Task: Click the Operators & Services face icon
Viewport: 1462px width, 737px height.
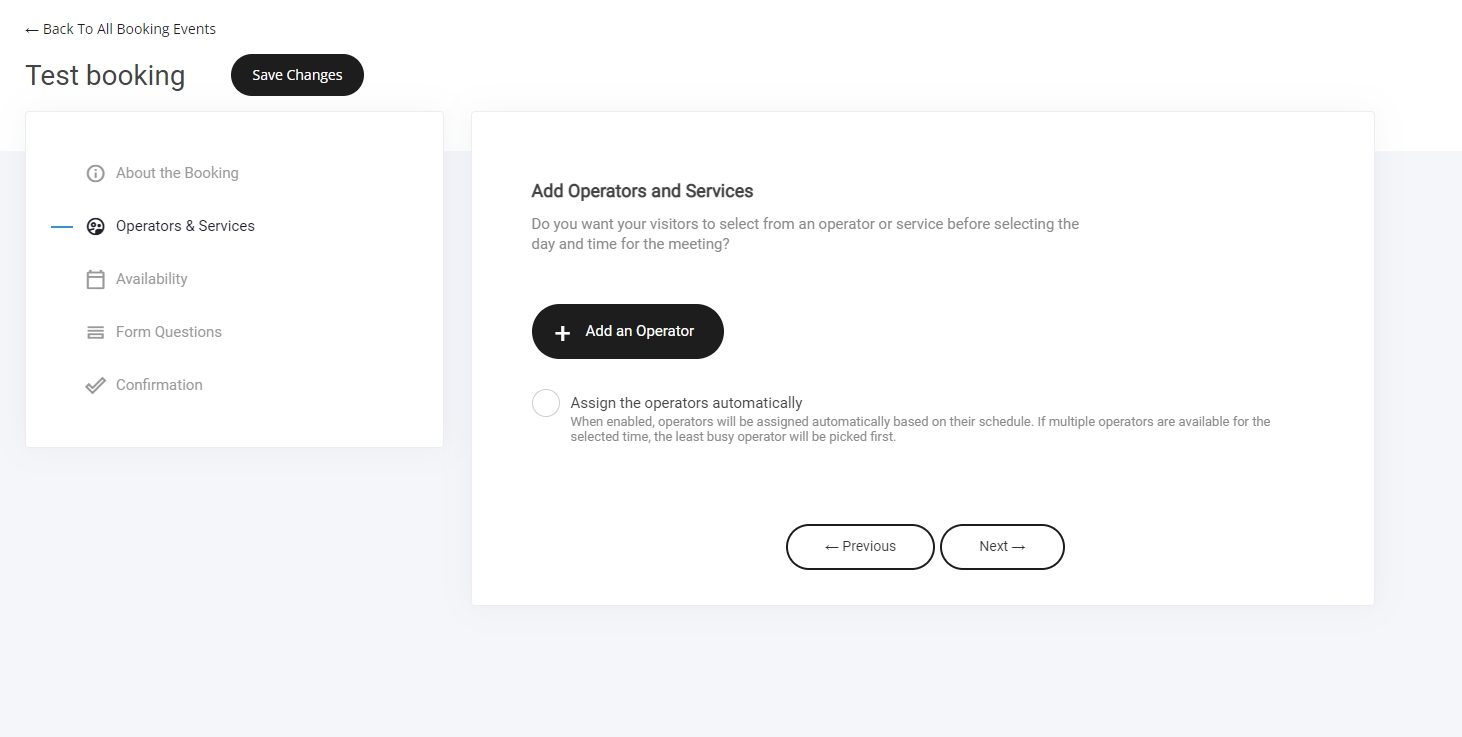Action: point(96,227)
